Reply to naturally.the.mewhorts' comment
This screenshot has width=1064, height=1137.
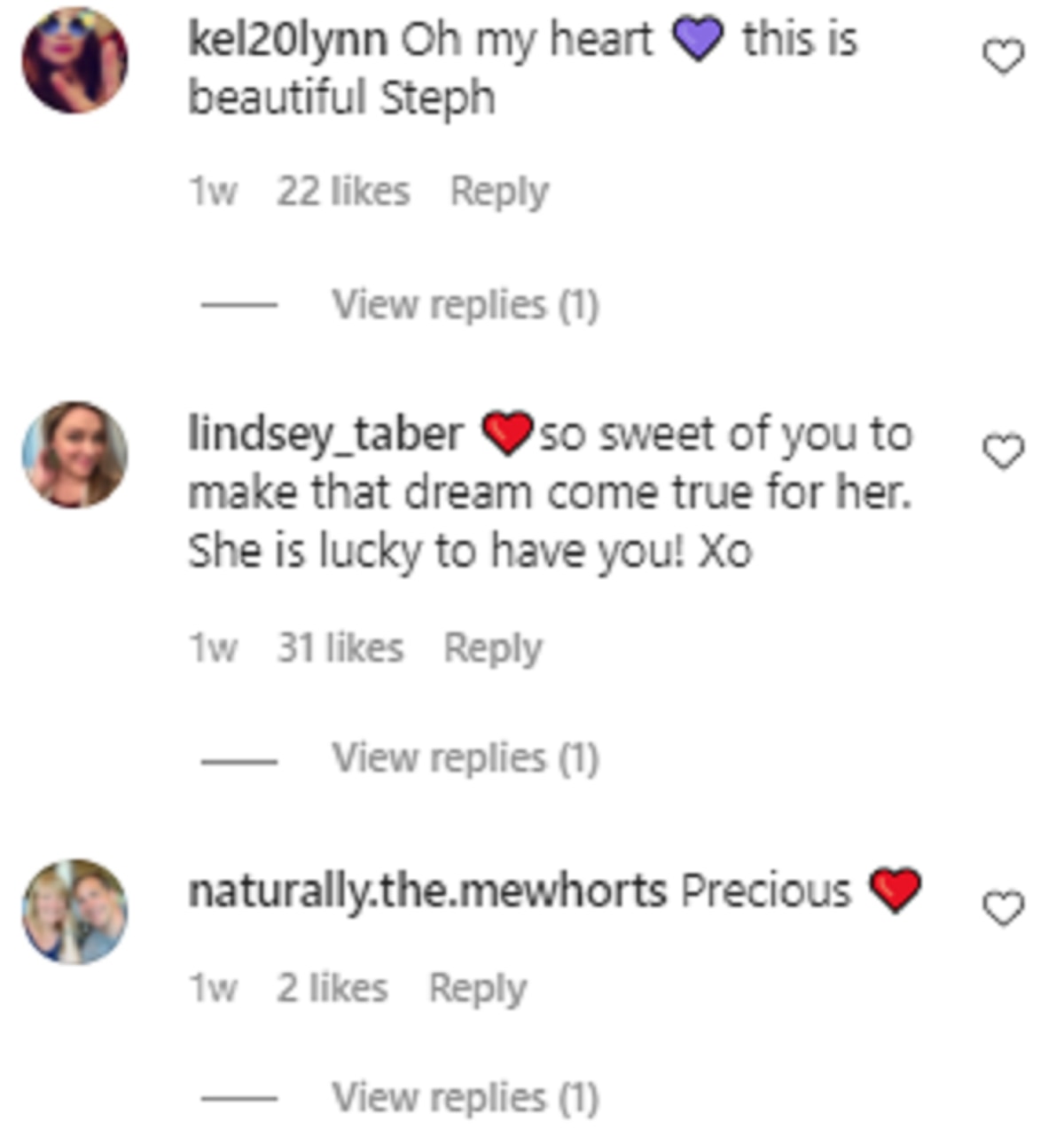click(478, 988)
